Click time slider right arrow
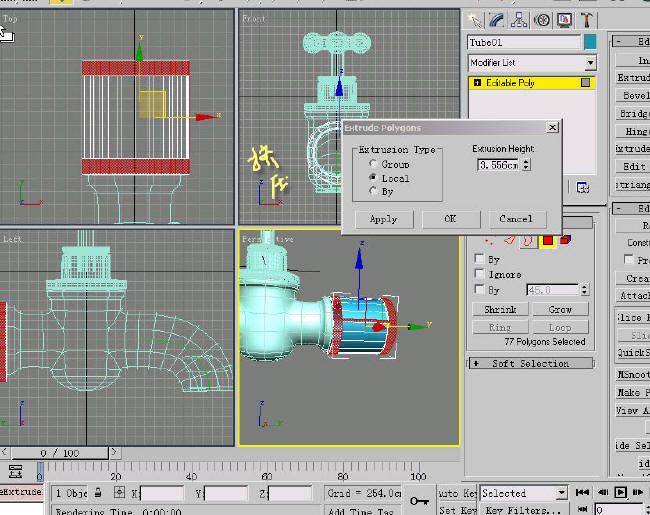This screenshot has height=515, width=650. click(115, 452)
